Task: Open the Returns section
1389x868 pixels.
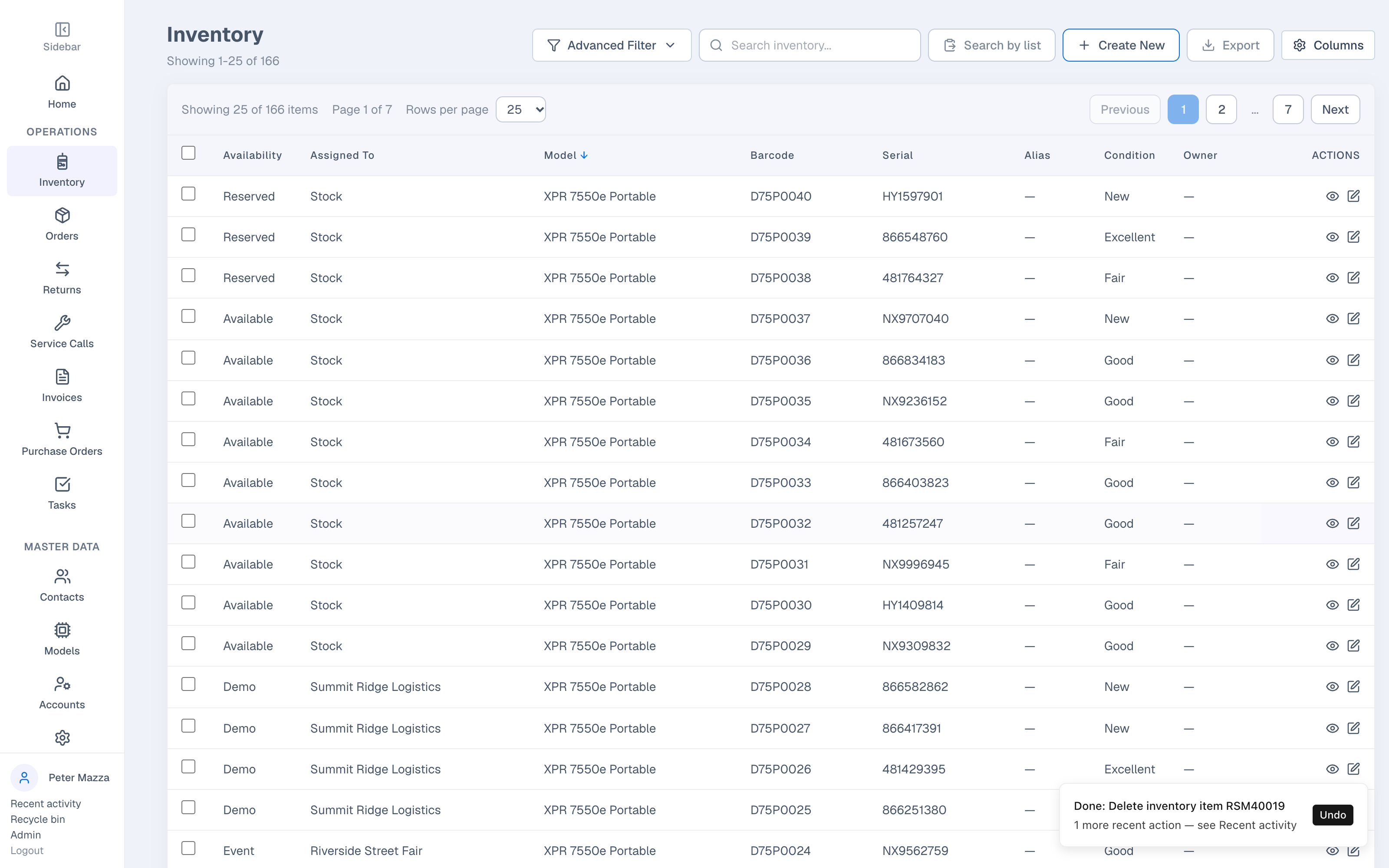Action: point(62,279)
